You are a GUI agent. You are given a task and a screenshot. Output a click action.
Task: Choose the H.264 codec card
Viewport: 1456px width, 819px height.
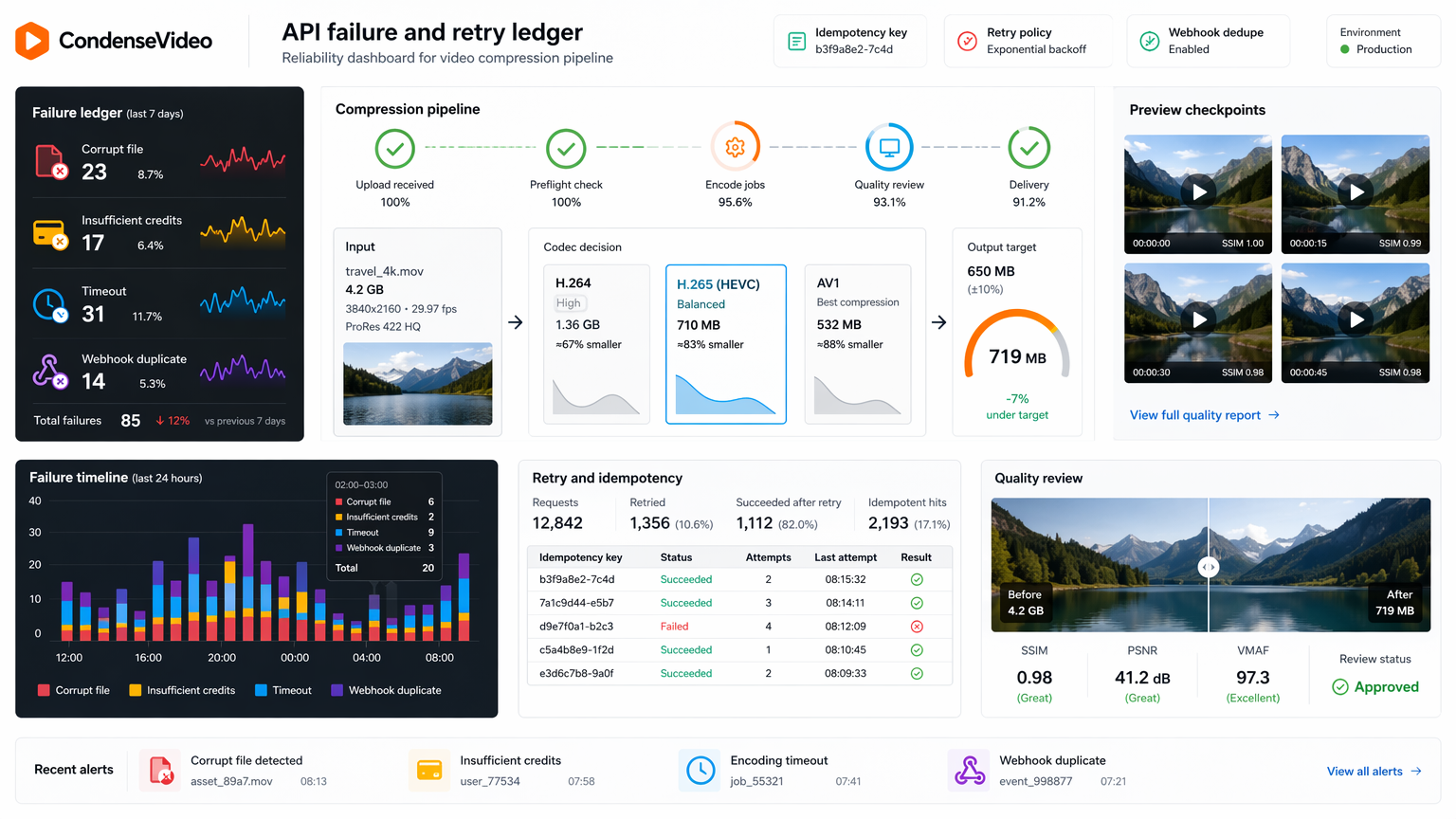pyautogui.click(x=596, y=343)
